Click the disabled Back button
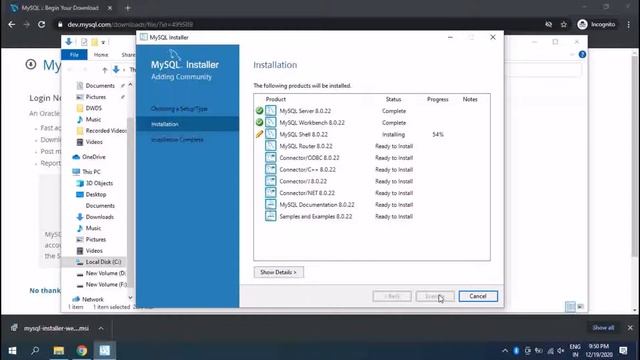 pos(392,296)
